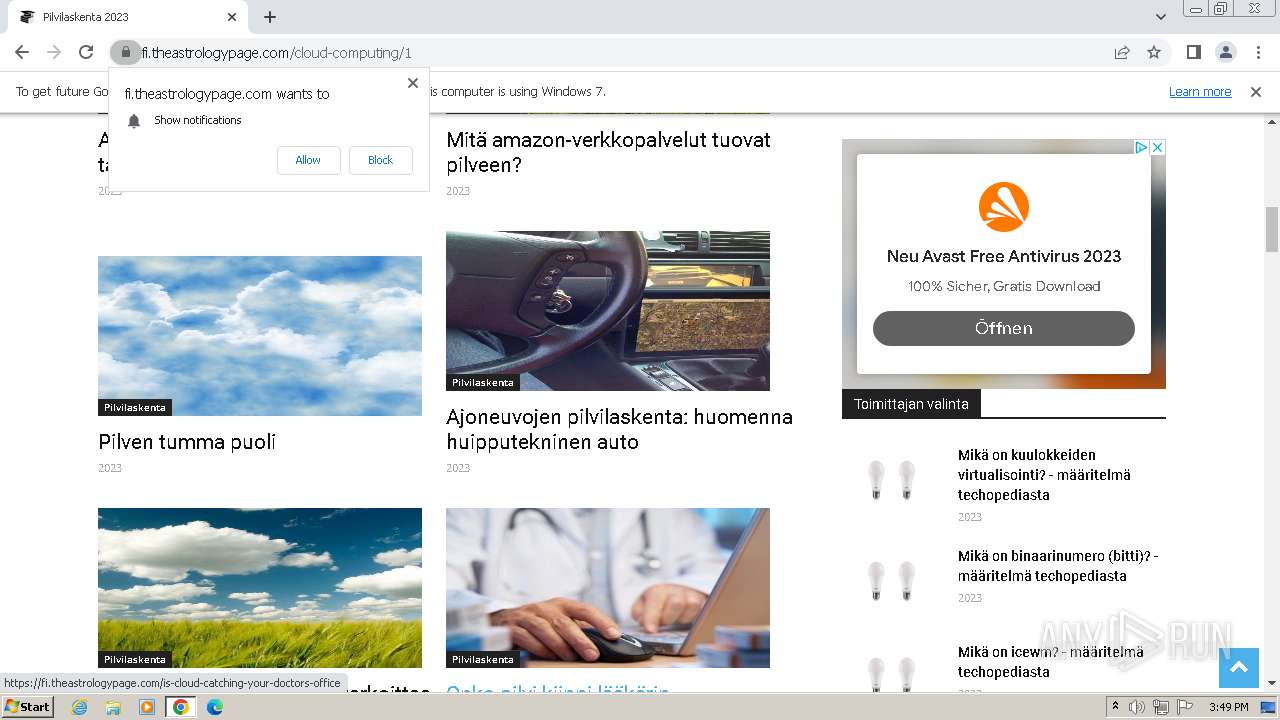1280x720 pixels.
Task: Open the cloudy sky article thumbnail
Action: tap(260, 336)
